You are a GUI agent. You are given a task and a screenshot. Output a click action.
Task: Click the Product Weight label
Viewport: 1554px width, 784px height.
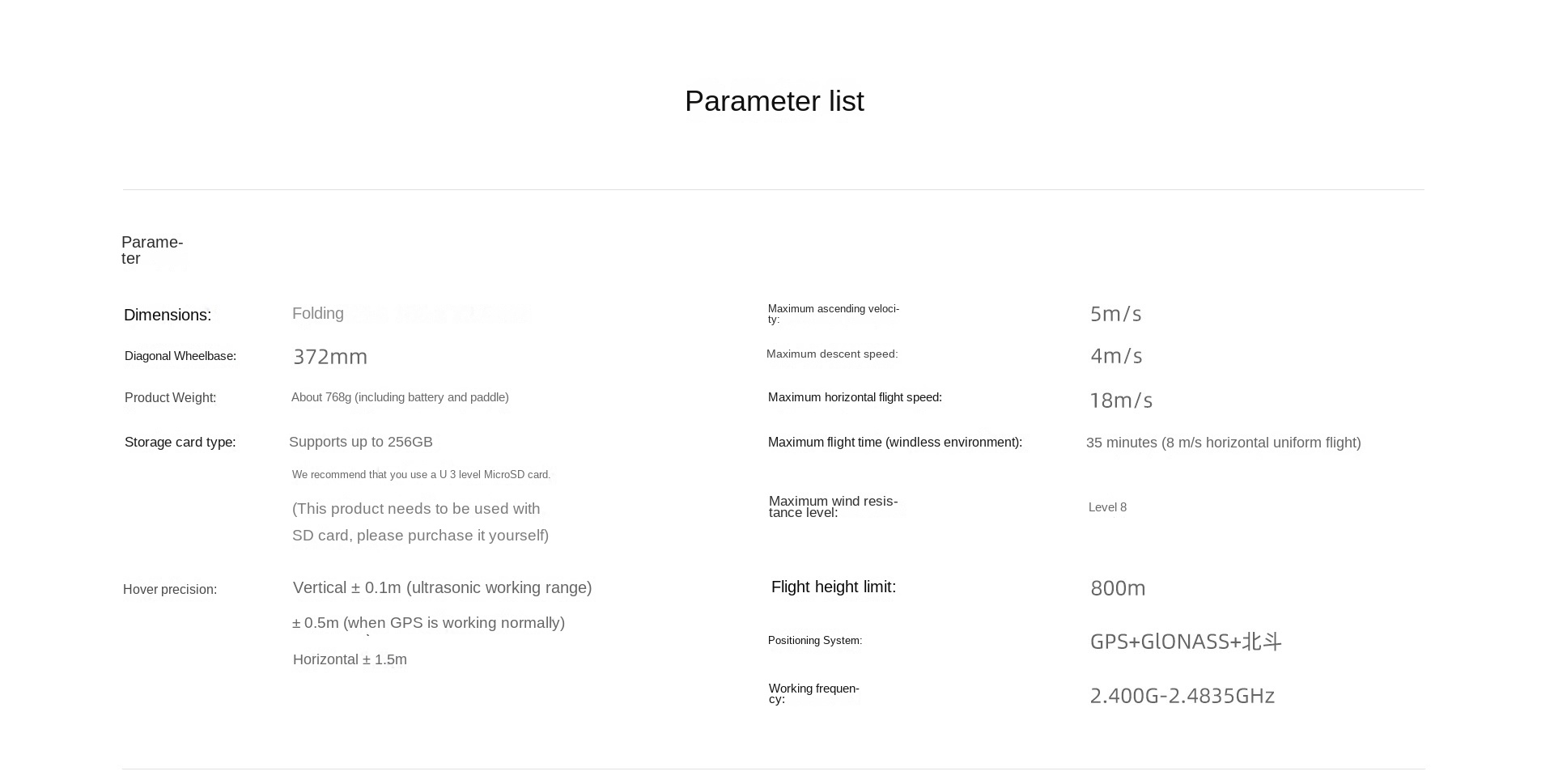[x=170, y=397]
